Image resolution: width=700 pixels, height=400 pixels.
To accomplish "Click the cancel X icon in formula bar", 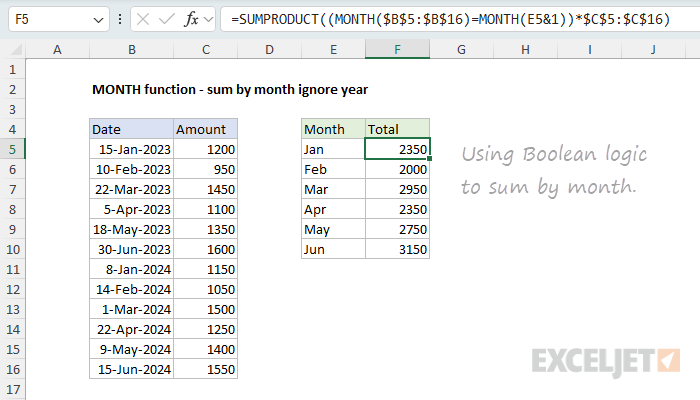I will pos(143,19).
